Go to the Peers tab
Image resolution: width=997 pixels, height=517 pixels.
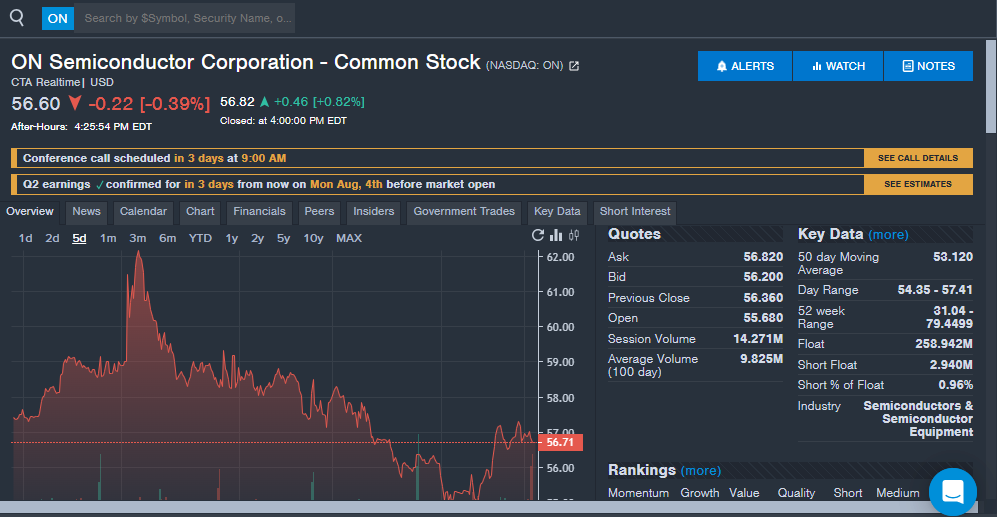pos(319,212)
